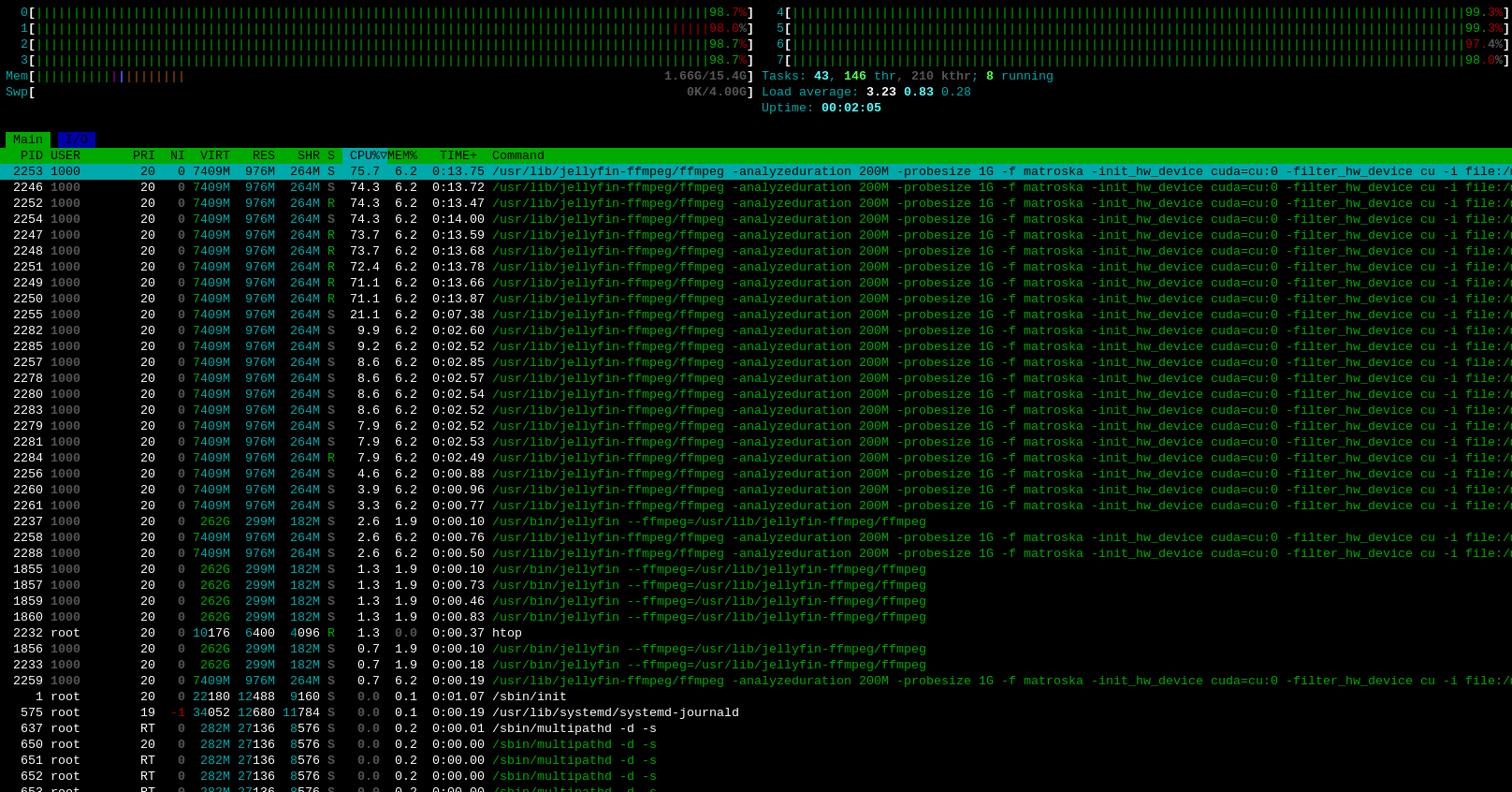This screenshot has height=792, width=1512.
Task: Select the systemd-journald process row
Action: (374, 712)
